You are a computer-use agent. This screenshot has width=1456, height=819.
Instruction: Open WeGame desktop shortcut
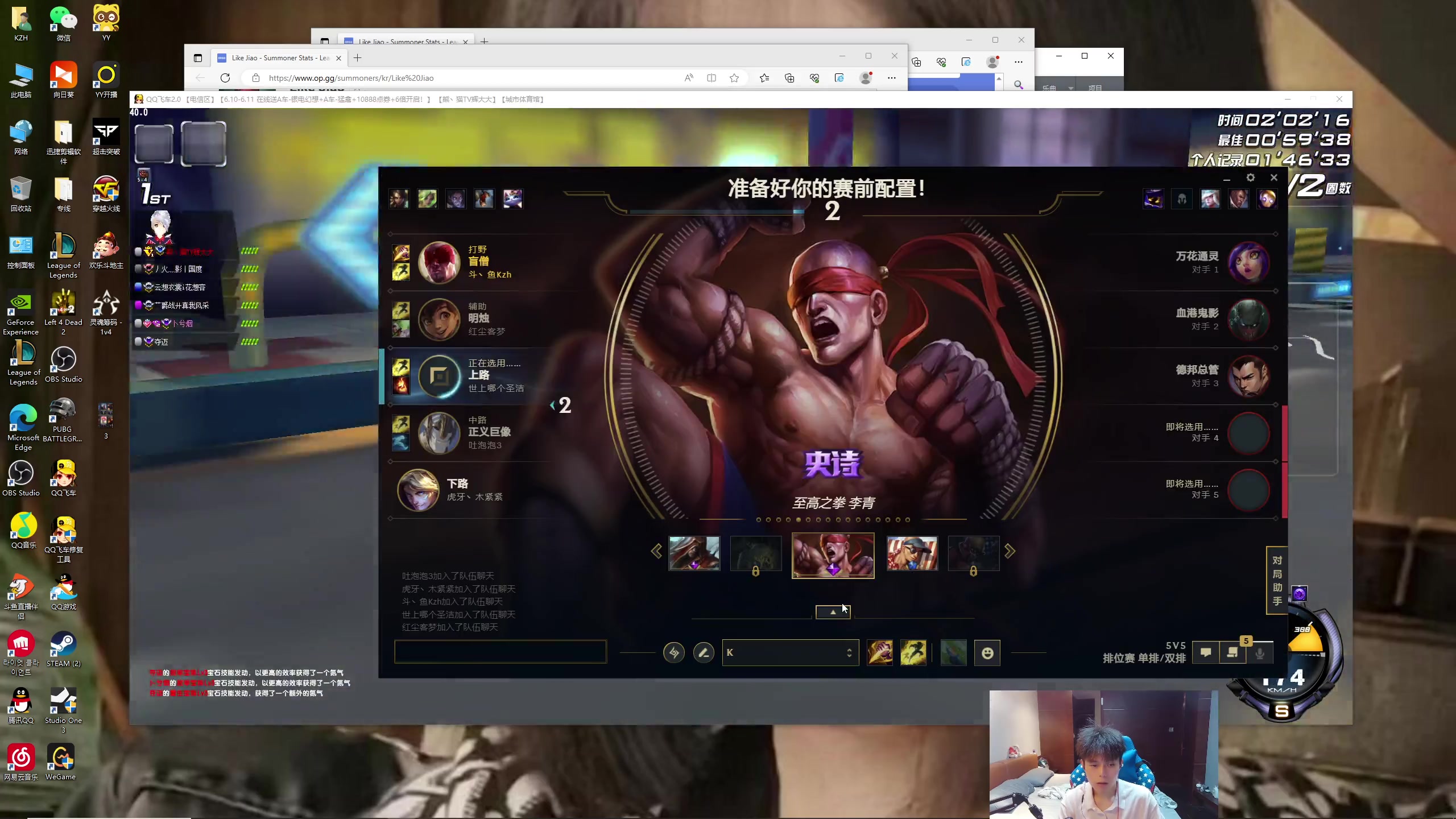tap(61, 762)
